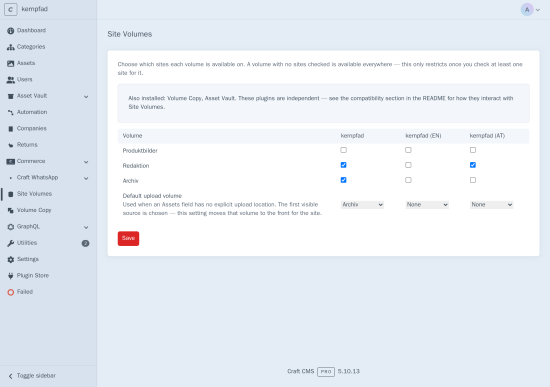Screen dimensions: 550x387
Task: Click the red Save button
Action: (128, 238)
